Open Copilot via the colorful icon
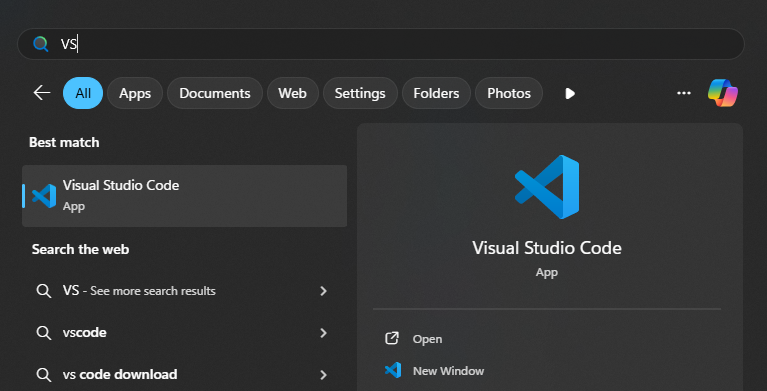767x391 pixels. (722, 92)
